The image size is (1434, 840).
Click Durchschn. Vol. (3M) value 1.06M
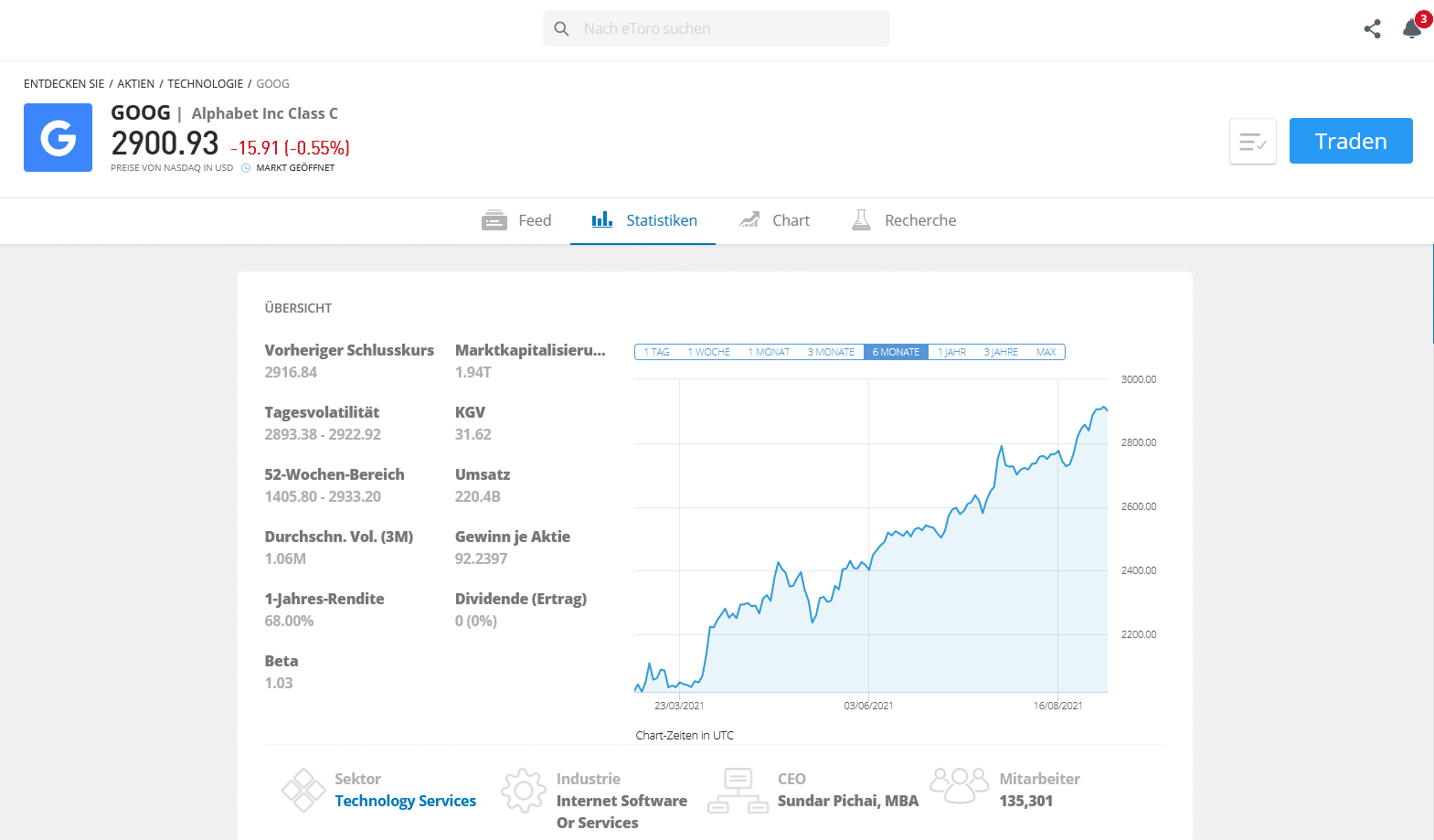point(285,558)
